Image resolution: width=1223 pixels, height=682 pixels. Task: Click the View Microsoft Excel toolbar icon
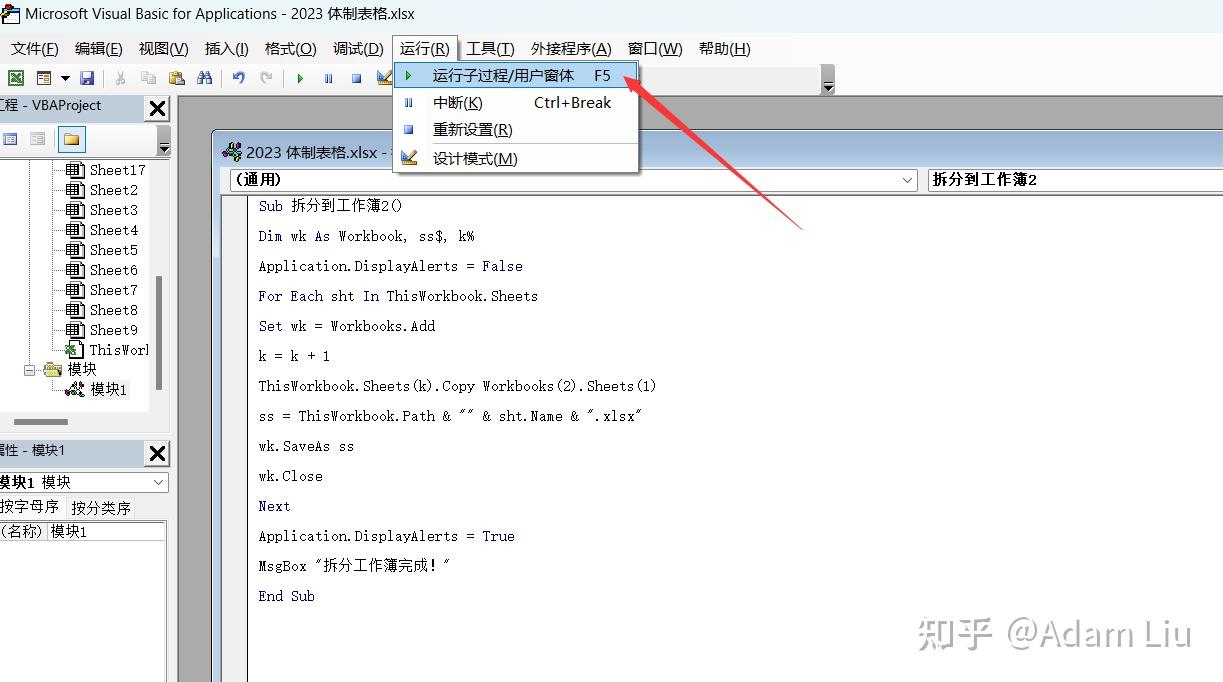tap(16, 78)
